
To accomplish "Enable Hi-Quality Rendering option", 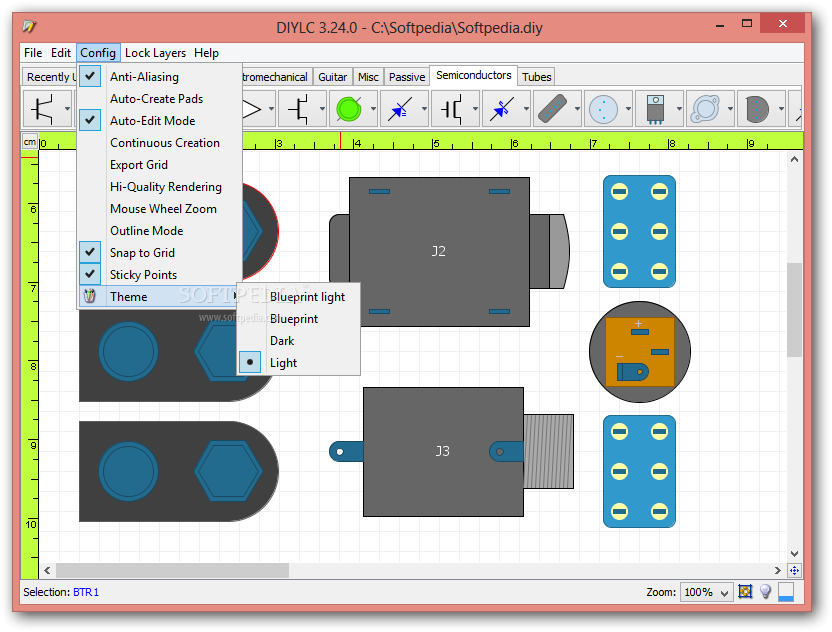I will pyautogui.click(x=159, y=187).
